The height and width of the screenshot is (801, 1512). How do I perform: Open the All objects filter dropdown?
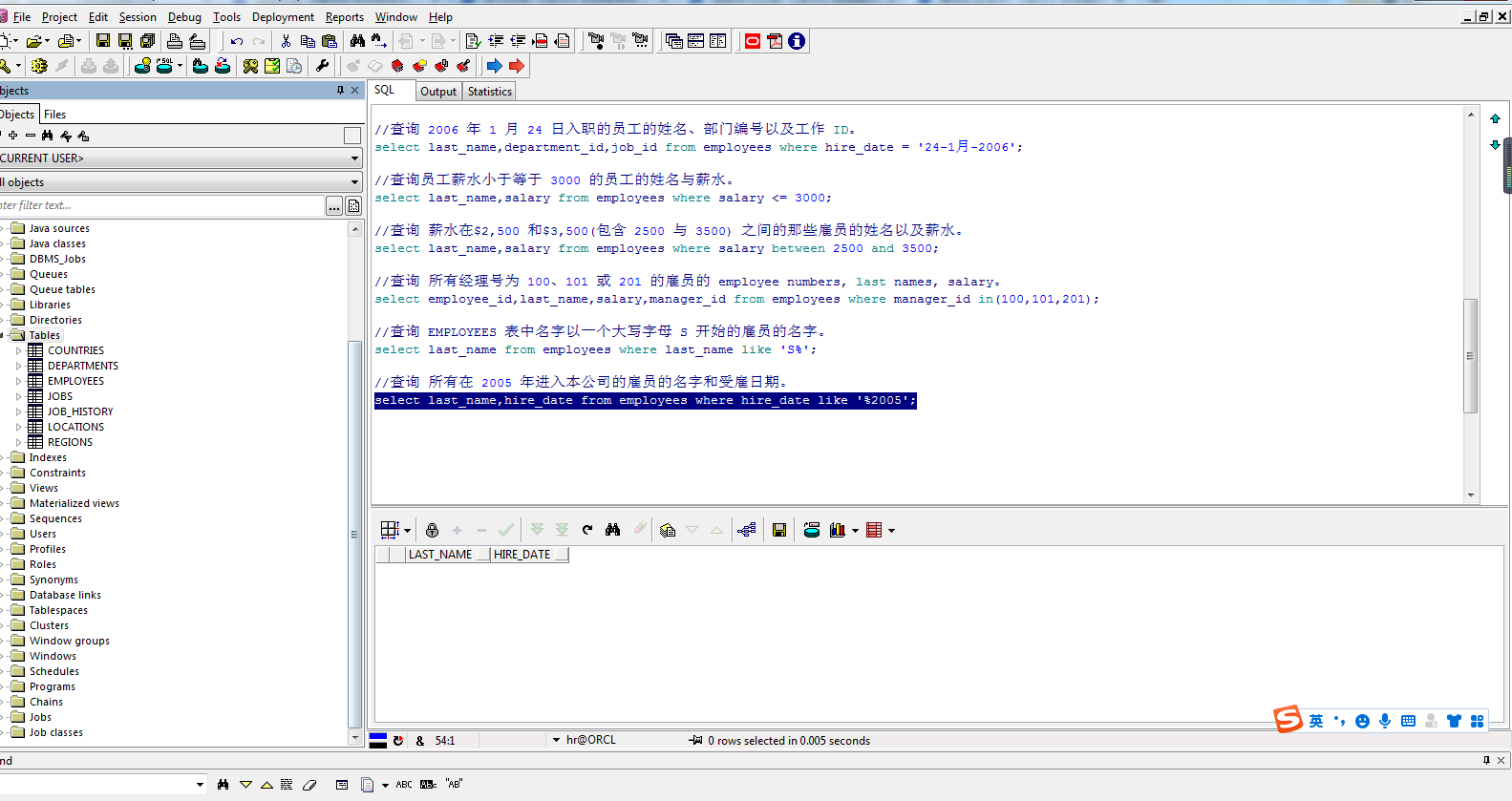[180, 182]
